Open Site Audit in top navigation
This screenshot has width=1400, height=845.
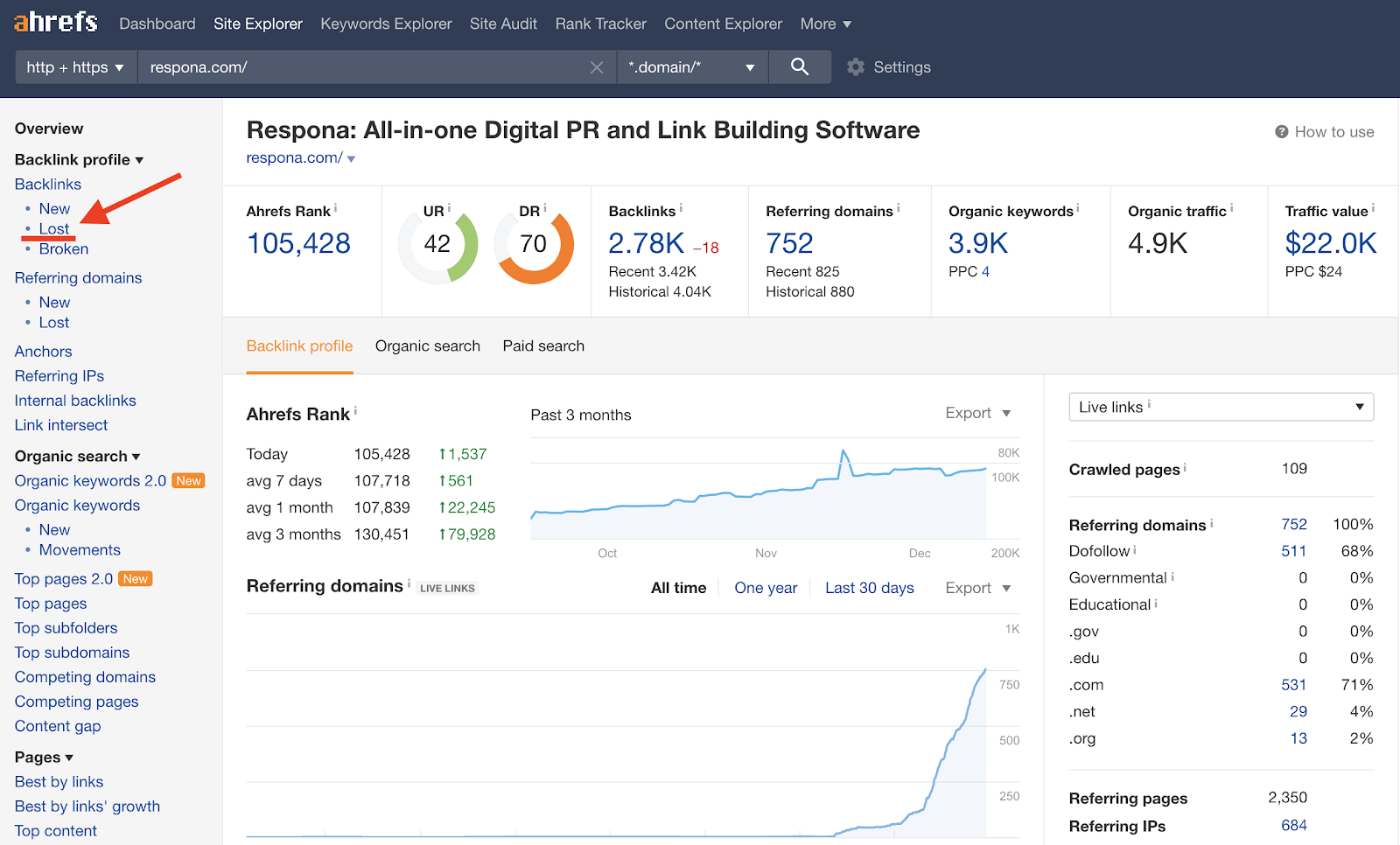click(x=503, y=24)
